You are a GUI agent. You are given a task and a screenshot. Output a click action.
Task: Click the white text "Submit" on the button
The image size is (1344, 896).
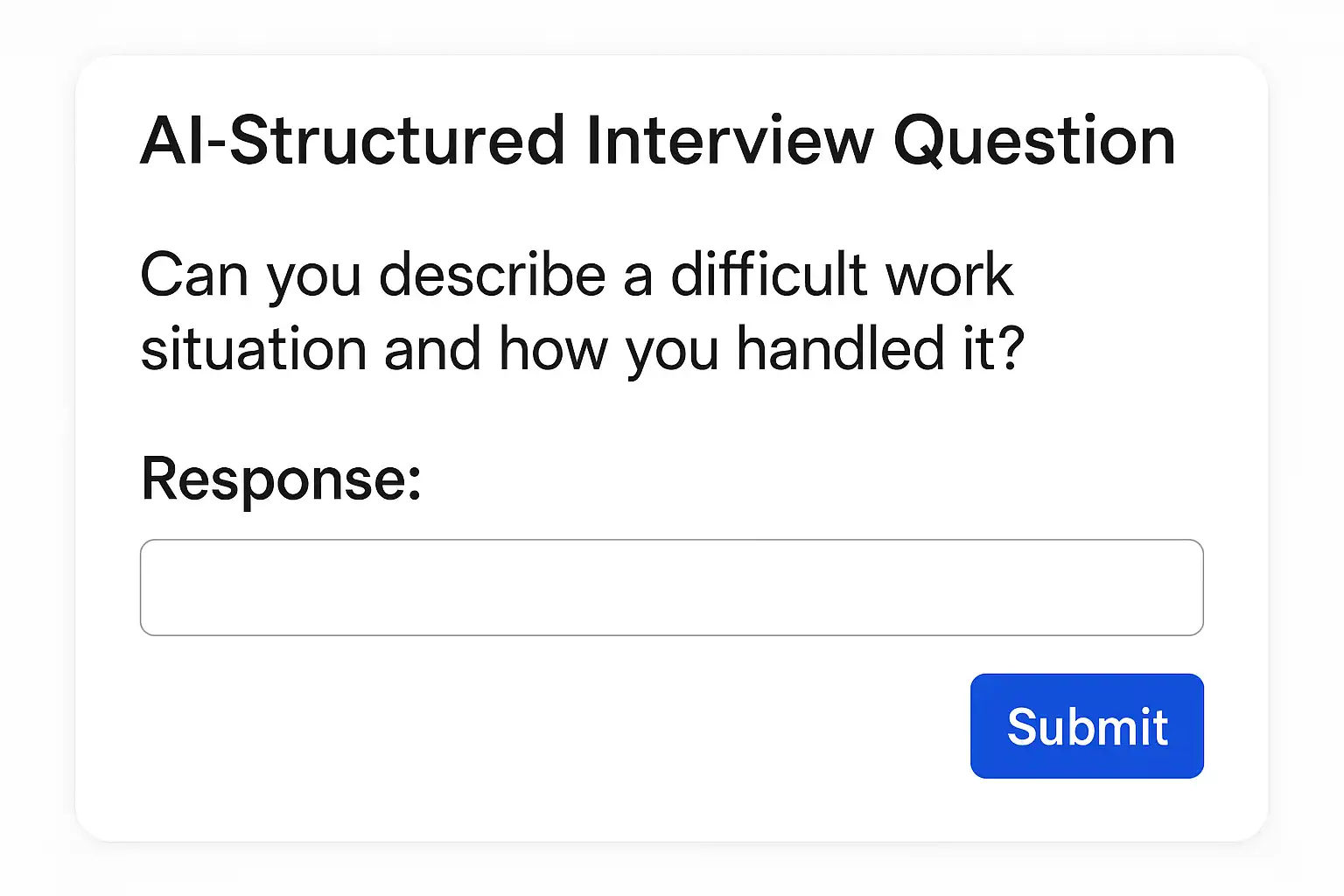[x=1087, y=726]
